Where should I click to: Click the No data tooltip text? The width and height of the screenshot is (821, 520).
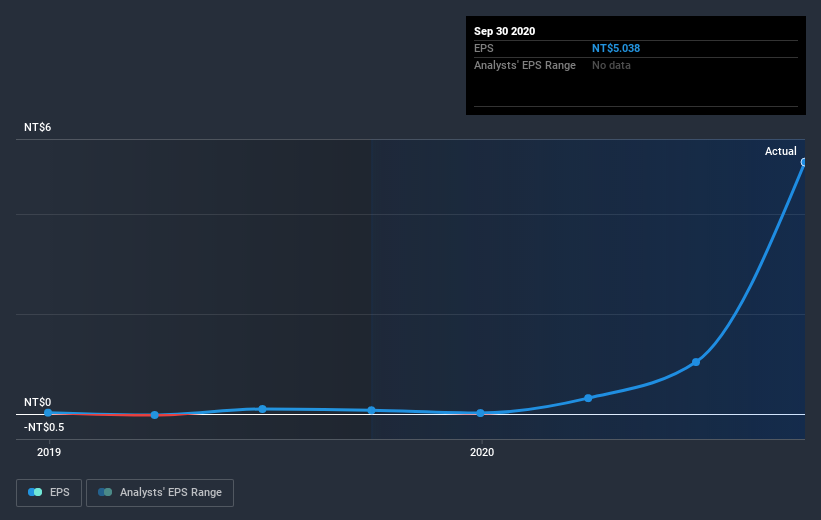tap(611, 65)
